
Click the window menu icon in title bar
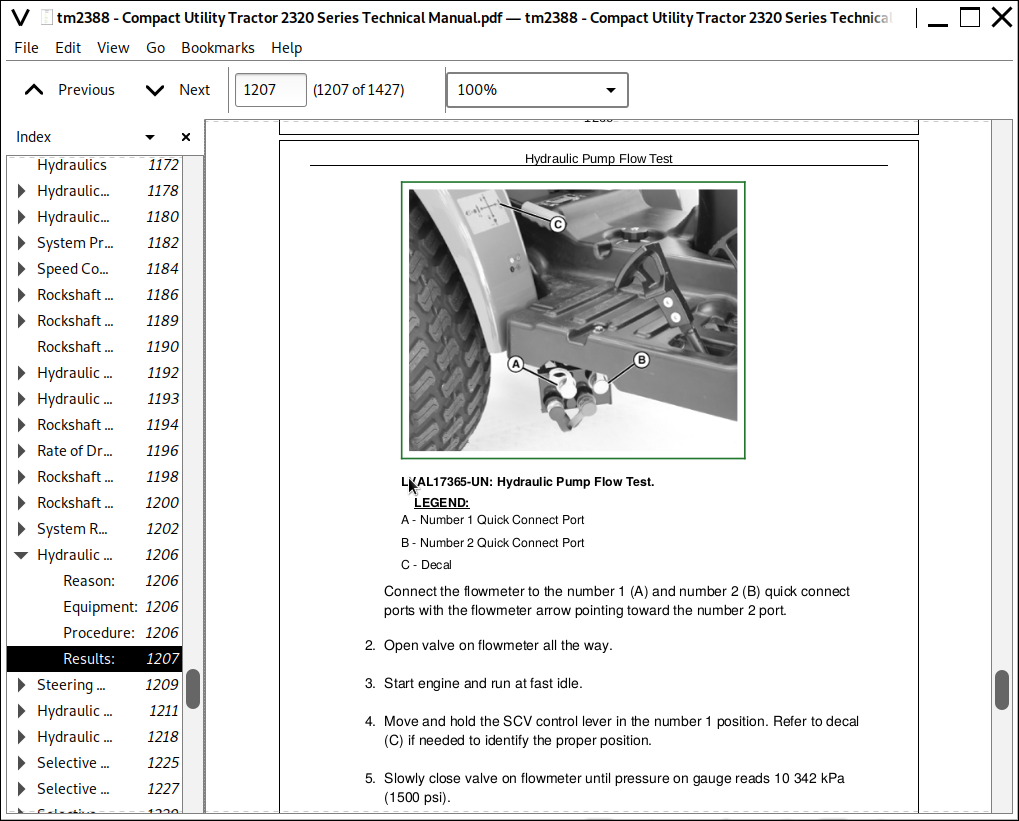[21, 18]
